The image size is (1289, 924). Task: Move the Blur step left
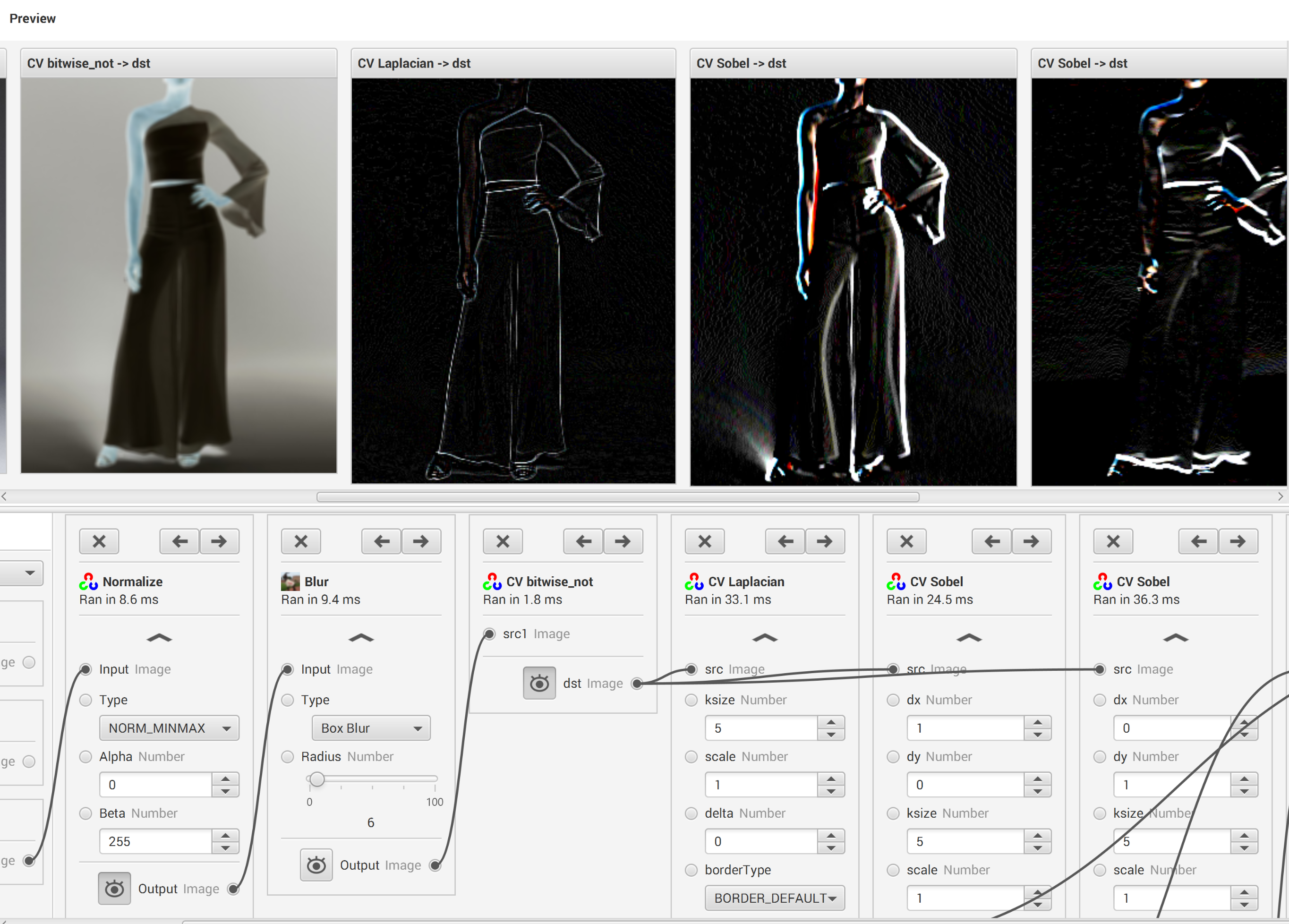tap(381, 541)
